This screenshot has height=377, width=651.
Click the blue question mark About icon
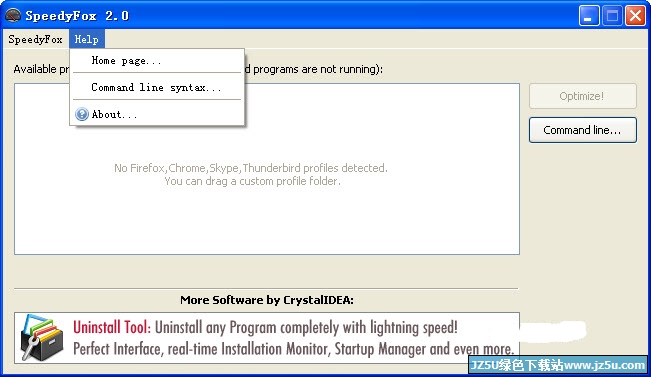82,114
